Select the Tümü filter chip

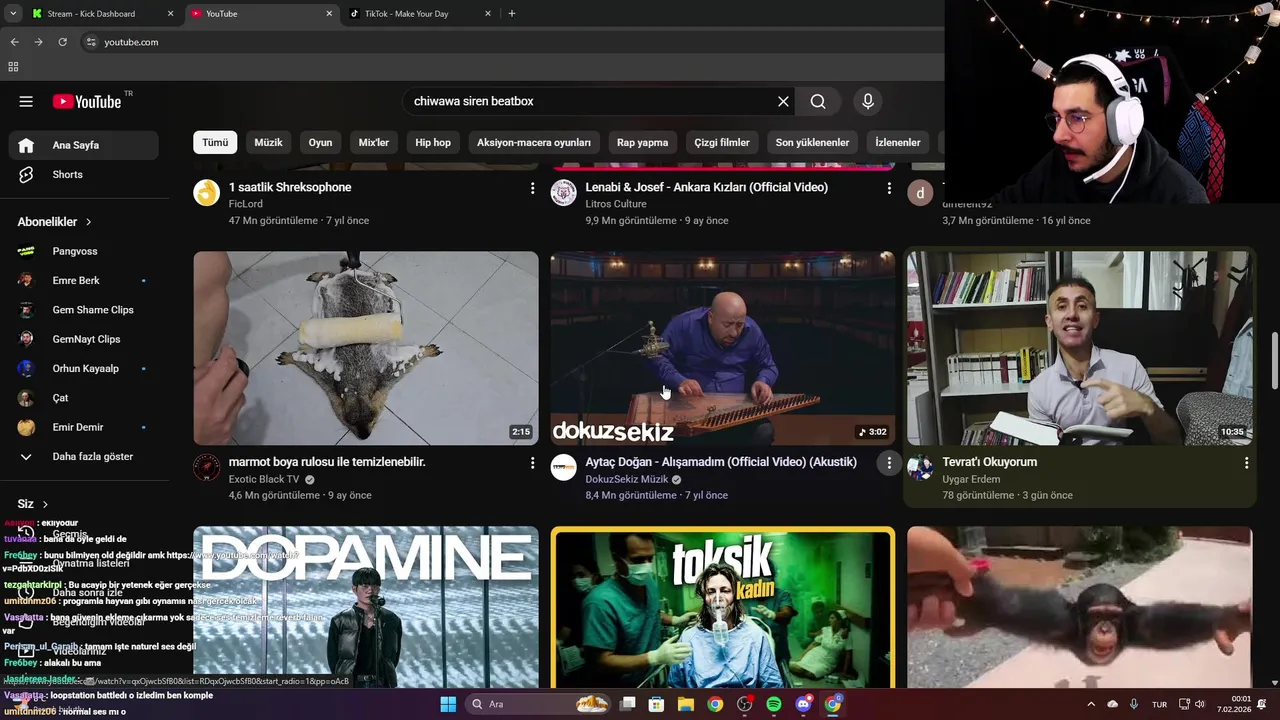coord(215,142)
